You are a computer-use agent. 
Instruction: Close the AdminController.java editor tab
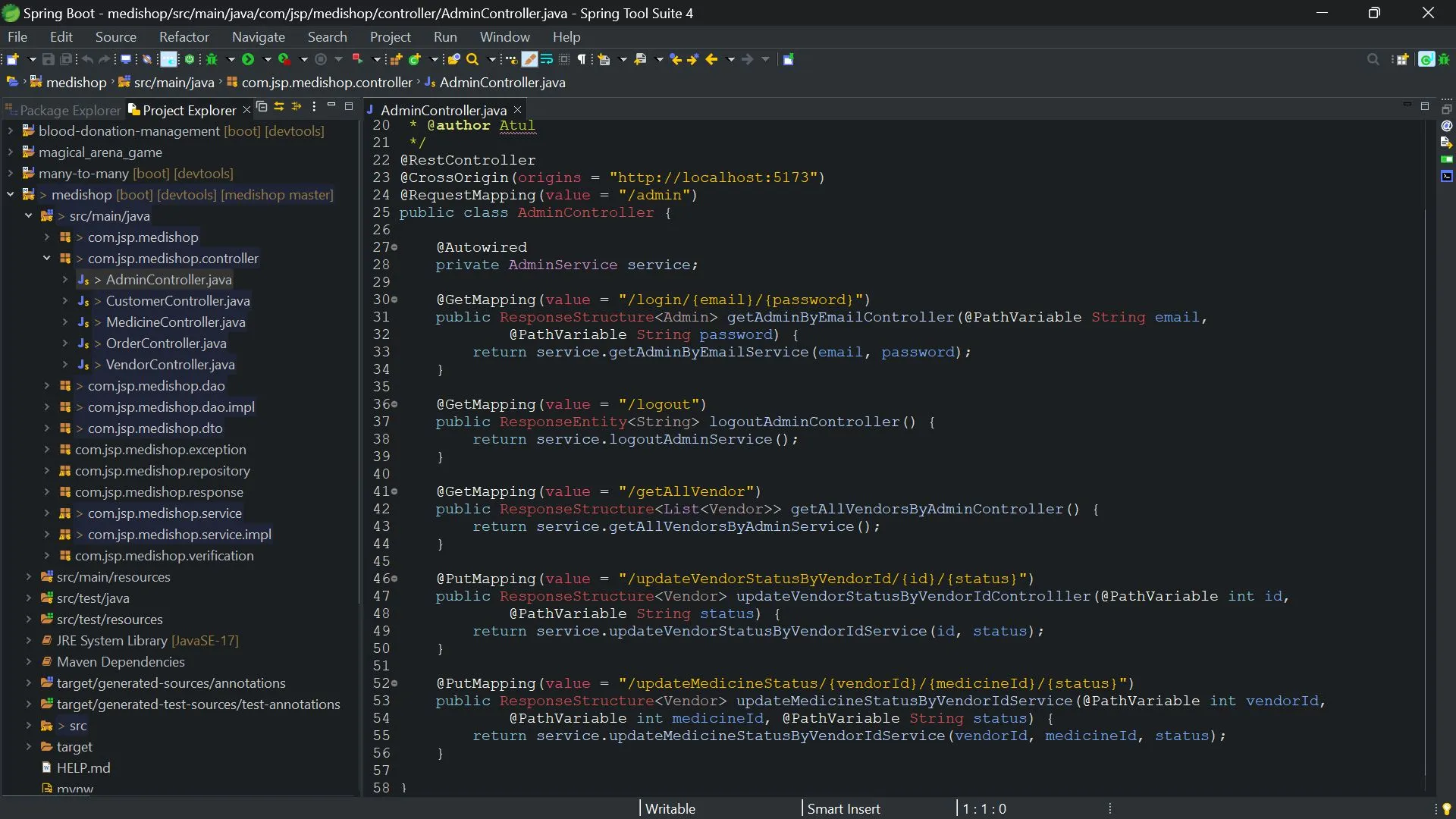point(517,110)
